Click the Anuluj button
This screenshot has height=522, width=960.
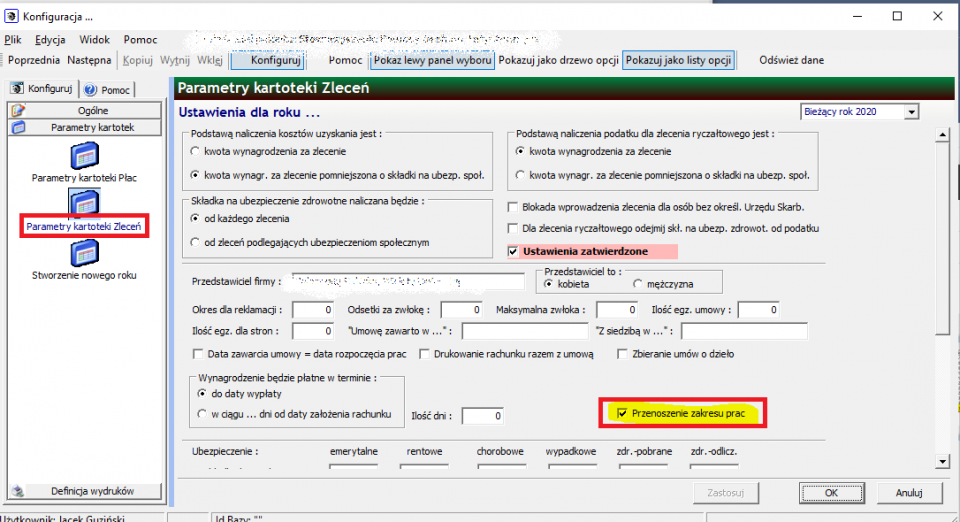click(x=909, y=493)
